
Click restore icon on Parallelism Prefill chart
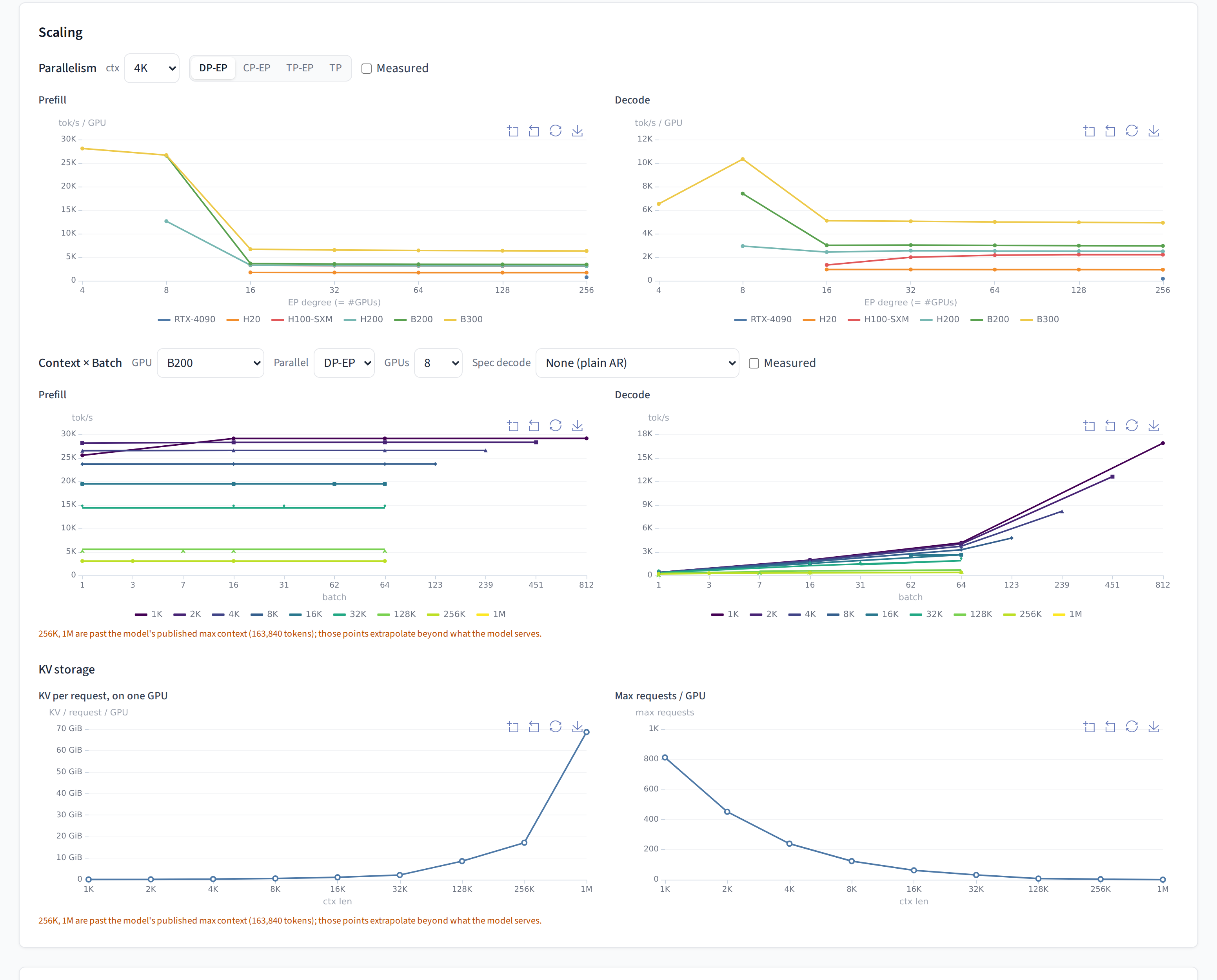pyautogui.click(x=556, y=131)
